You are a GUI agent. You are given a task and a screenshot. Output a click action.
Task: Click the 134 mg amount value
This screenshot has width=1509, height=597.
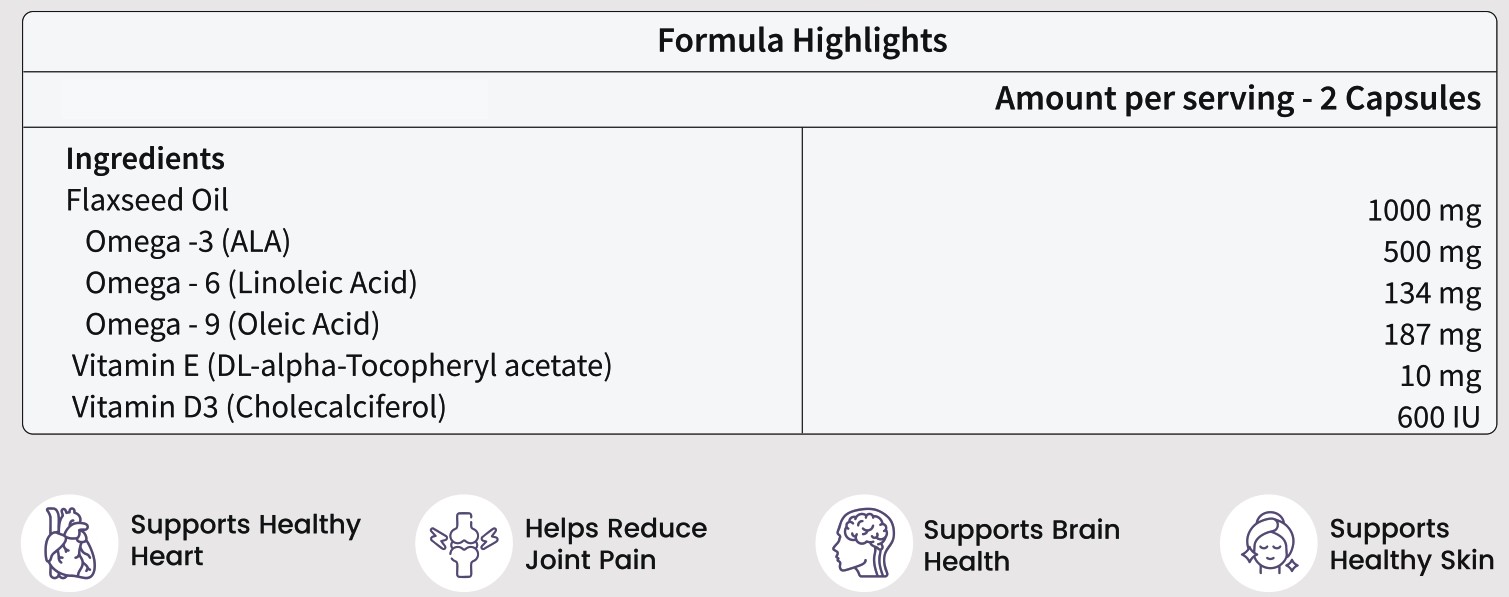[x=1431, y=294]
